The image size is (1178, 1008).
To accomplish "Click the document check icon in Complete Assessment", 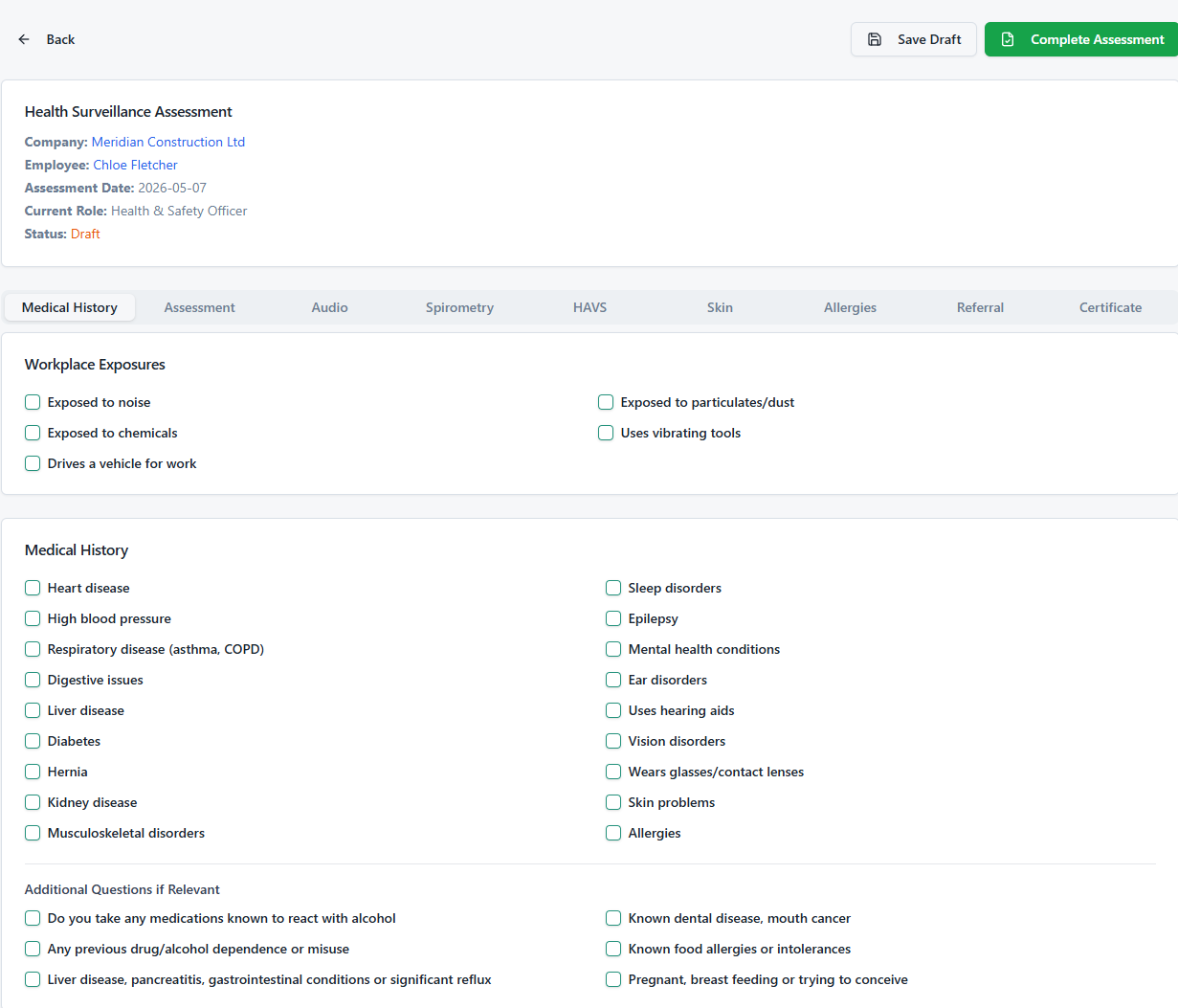I will 1008,39.
